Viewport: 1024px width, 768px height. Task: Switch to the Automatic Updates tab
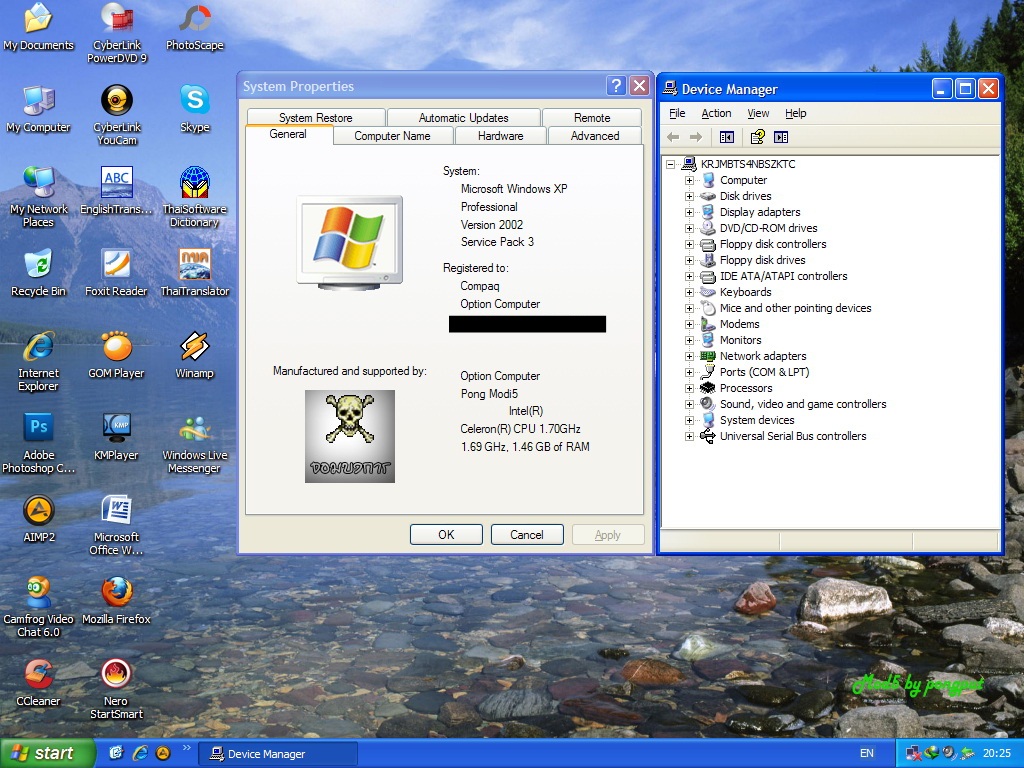463,118
